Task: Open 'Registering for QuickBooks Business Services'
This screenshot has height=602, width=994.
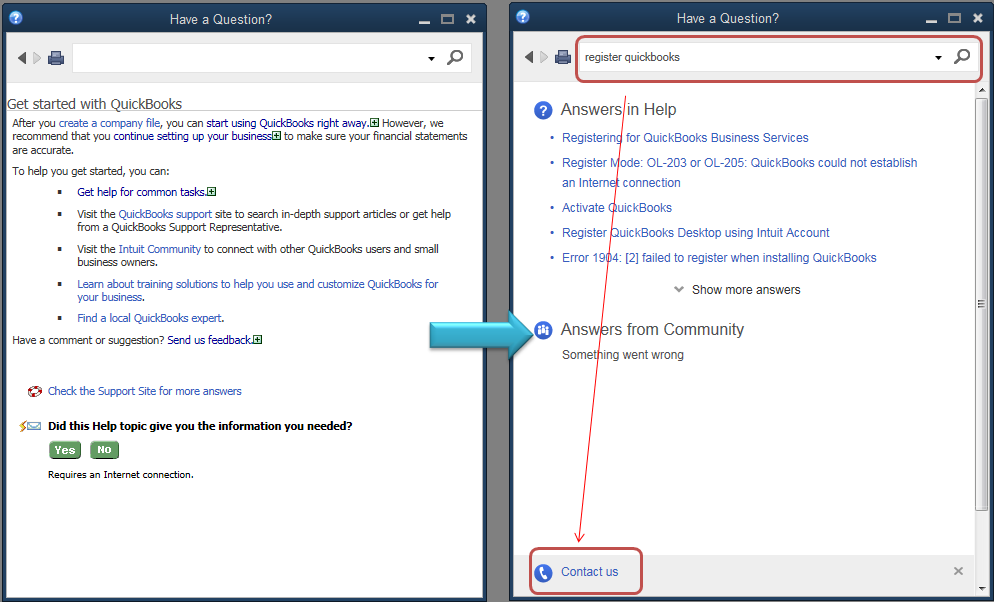Action: point(685,138)
